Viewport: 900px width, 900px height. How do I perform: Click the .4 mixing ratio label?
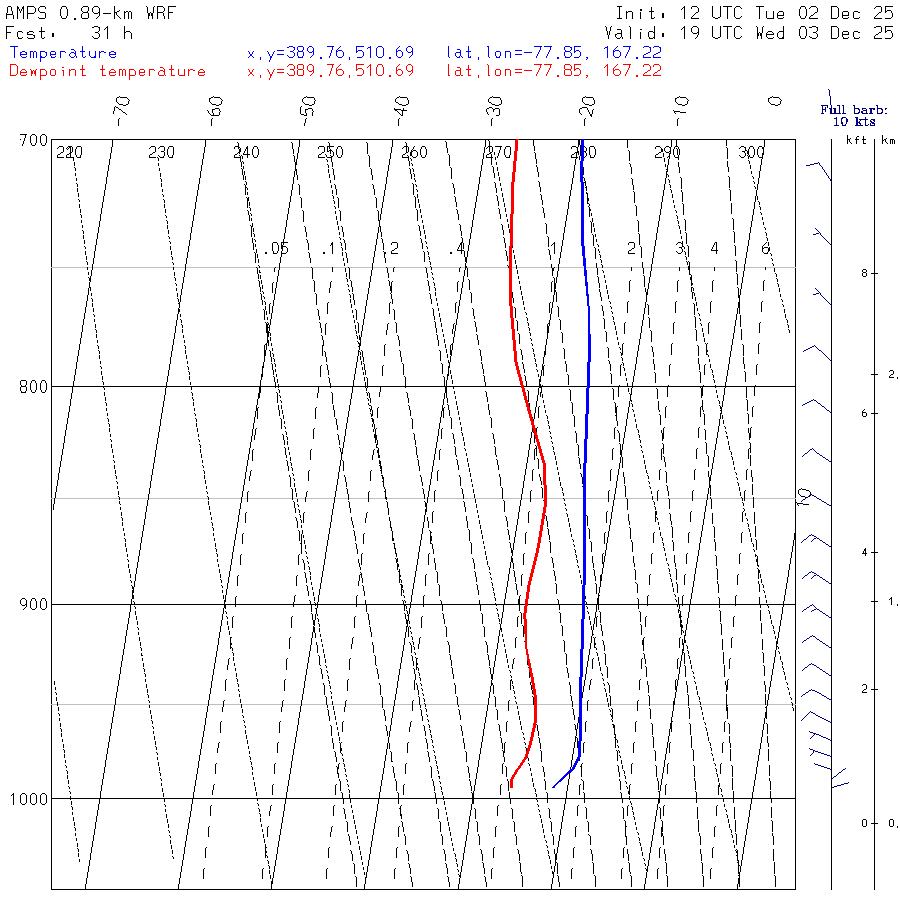tap(456, 249)
